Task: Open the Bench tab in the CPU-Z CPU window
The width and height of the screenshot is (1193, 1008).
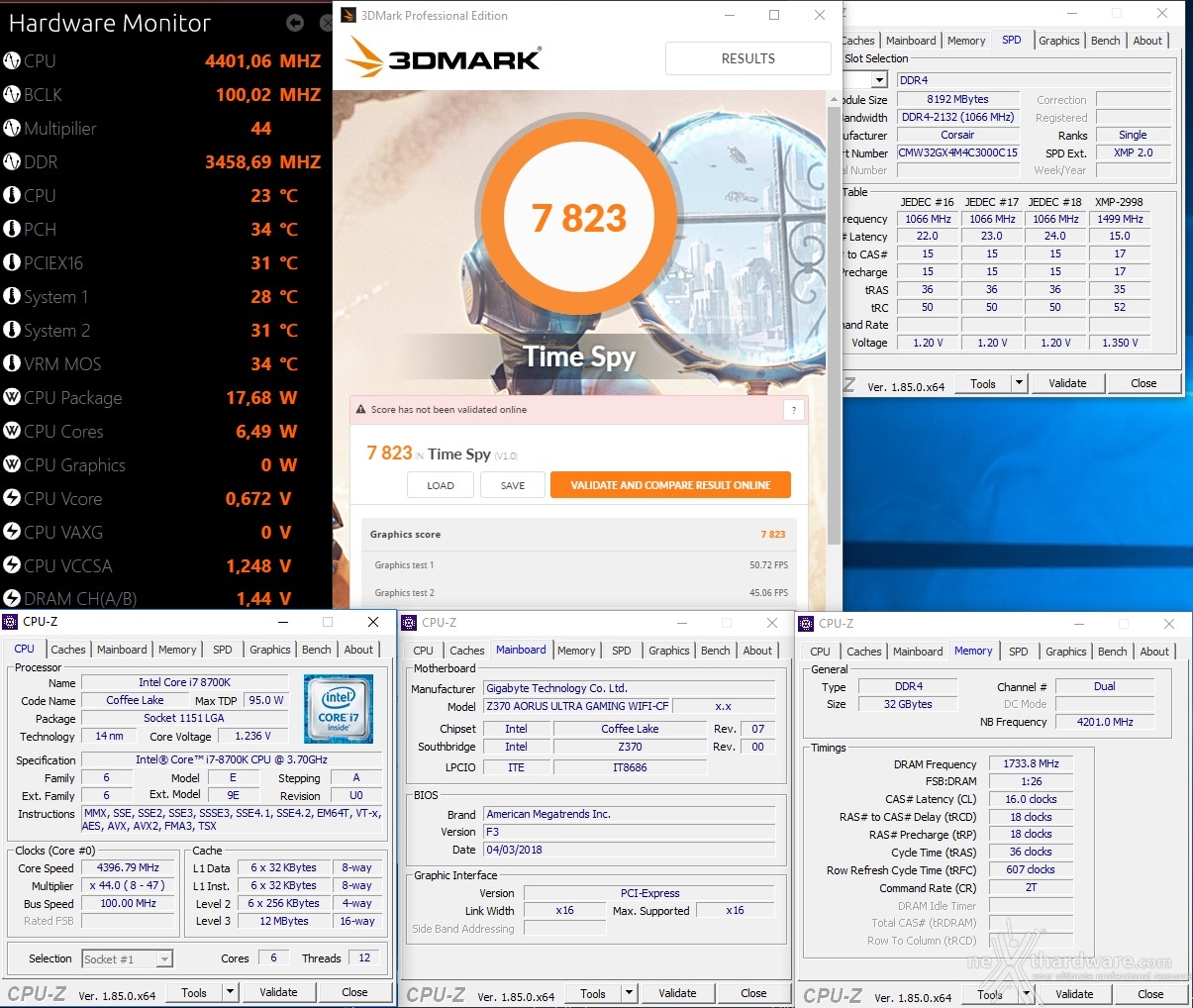Action: click(x=317, y=650)
